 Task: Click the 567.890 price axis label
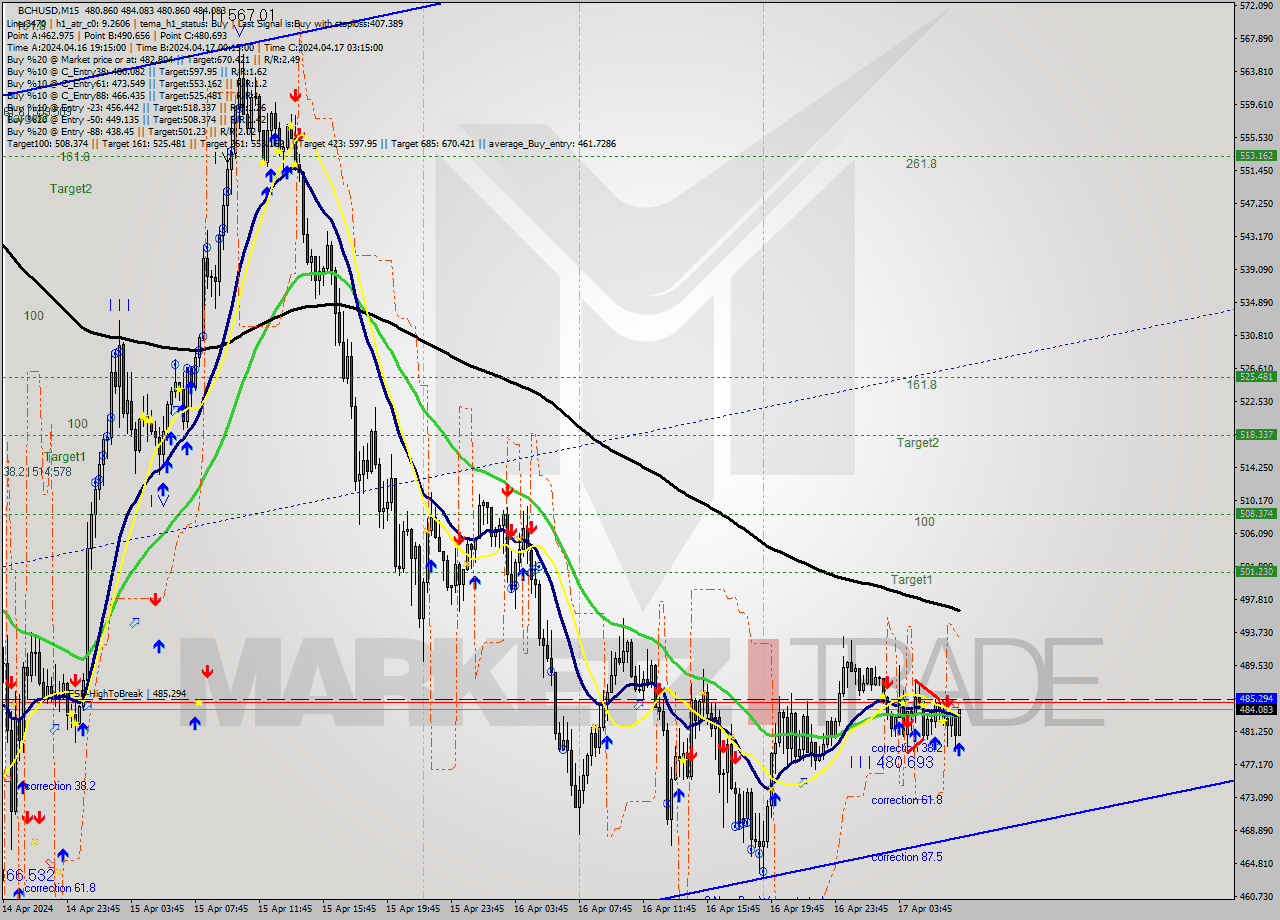click(1256, 39)
